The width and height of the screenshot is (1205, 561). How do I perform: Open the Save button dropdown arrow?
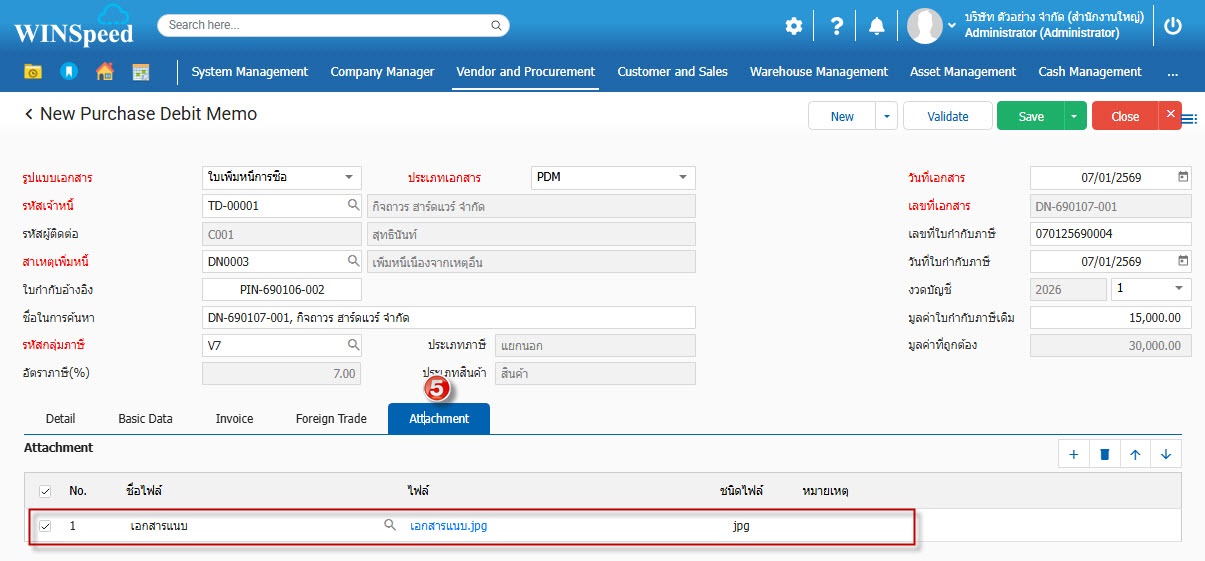tap(1075, 116)
